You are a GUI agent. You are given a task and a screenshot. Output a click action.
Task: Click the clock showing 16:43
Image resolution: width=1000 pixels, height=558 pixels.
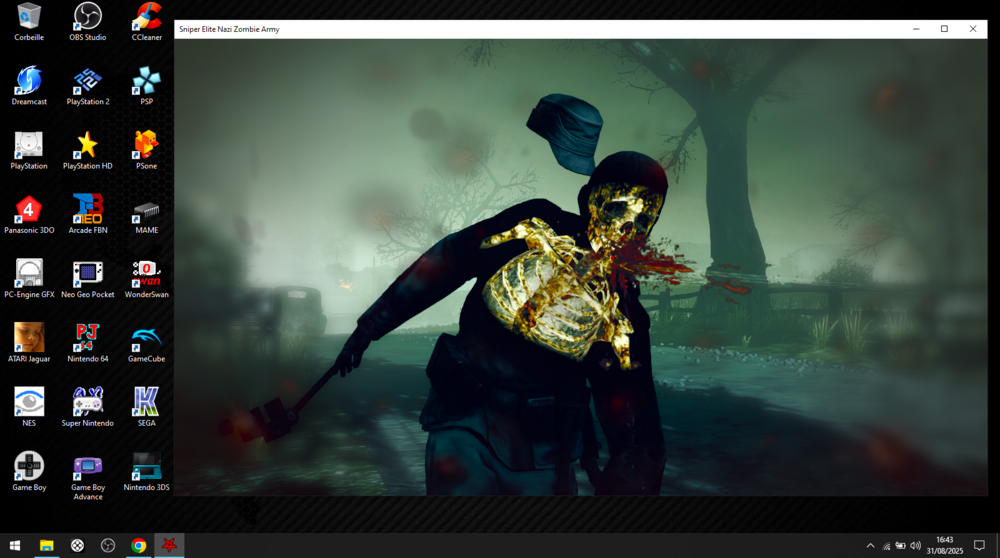(945, 545)
